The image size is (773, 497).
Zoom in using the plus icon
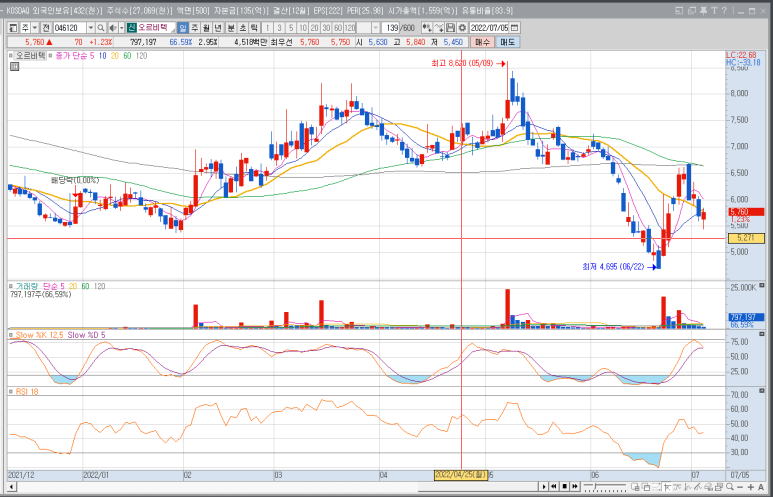pos(749,487)
